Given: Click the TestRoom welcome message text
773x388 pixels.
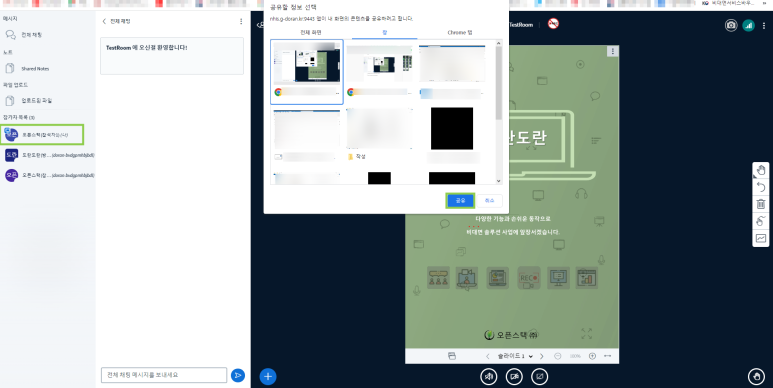Looking at the screenshot, I should tap(146, 48).
